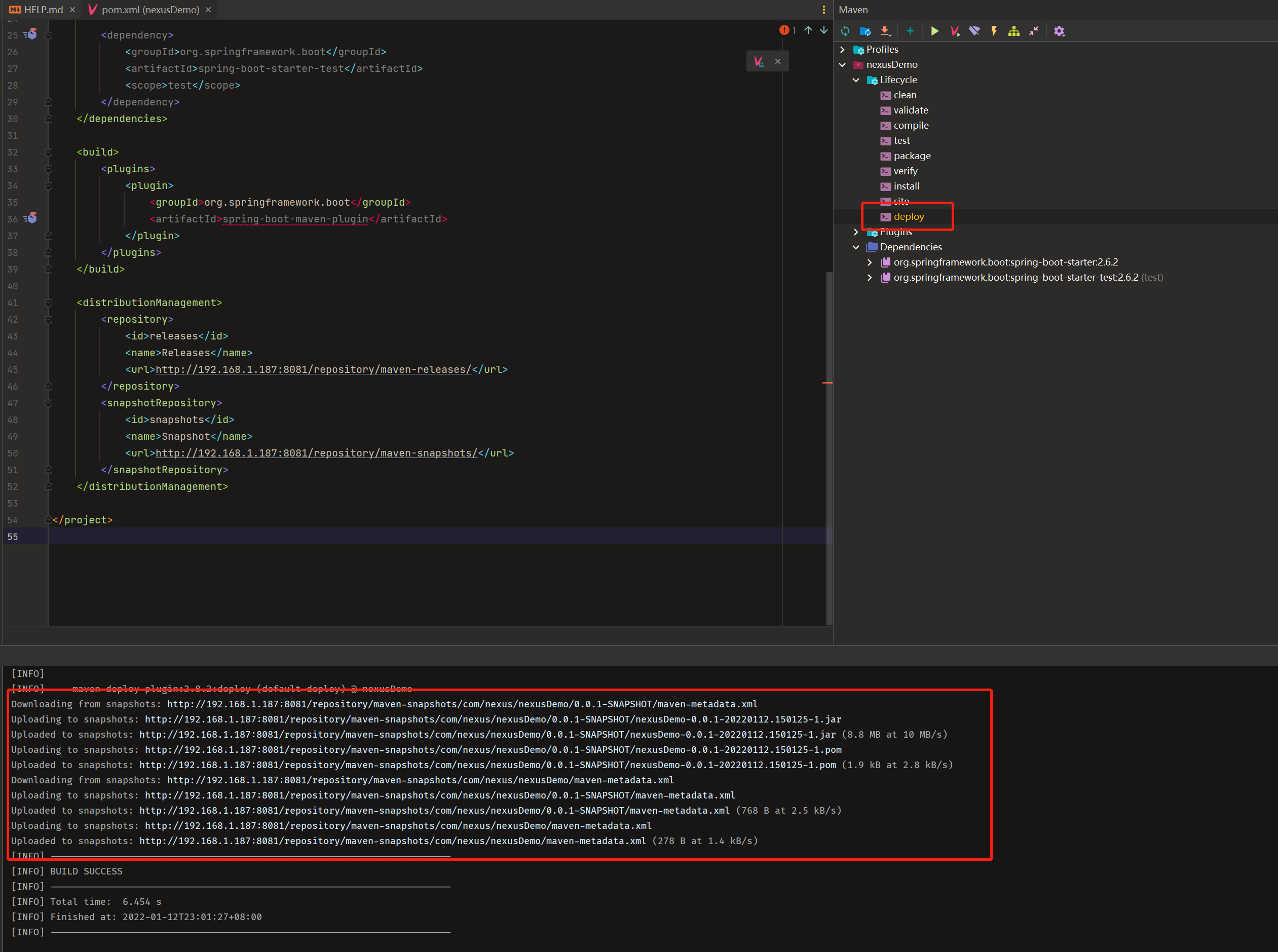The height and width of the screenshot is (952, 1278).
Task: Run the selected Maven build
Action: tap(934, 31)
